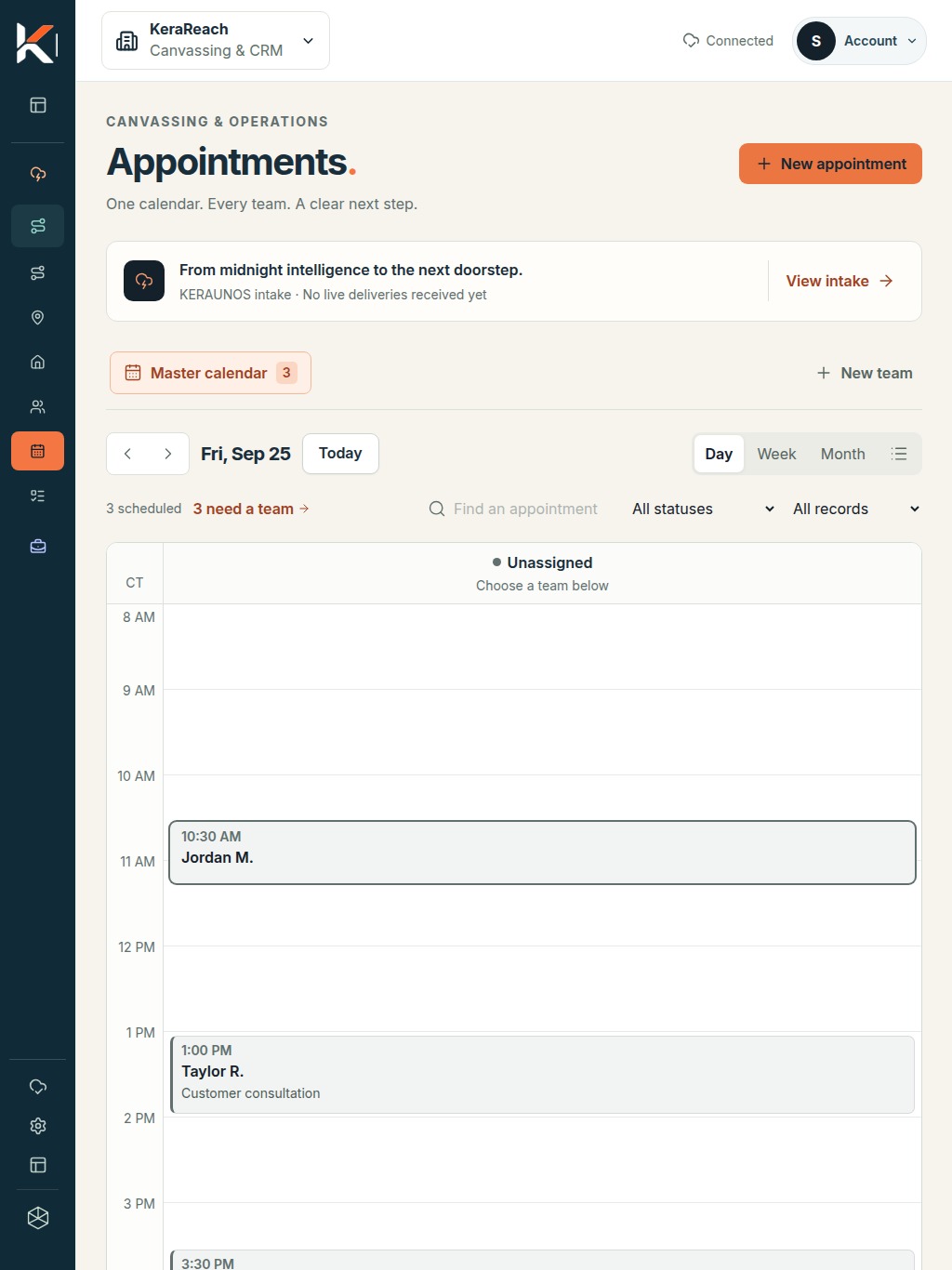
Task: Click the New appointment button
Action: pos(830,164)
